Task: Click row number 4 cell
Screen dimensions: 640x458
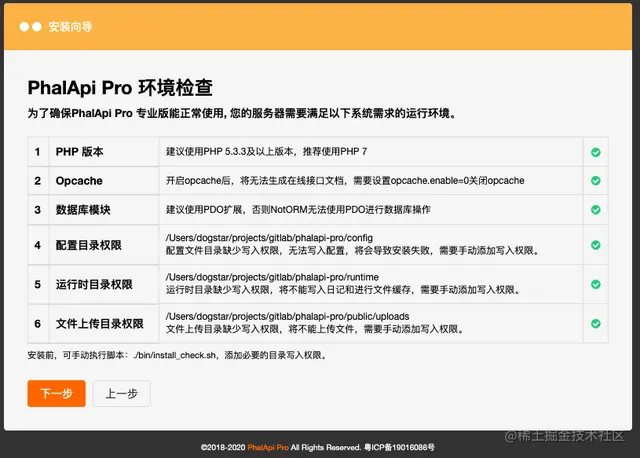Action: coord(38,245)
